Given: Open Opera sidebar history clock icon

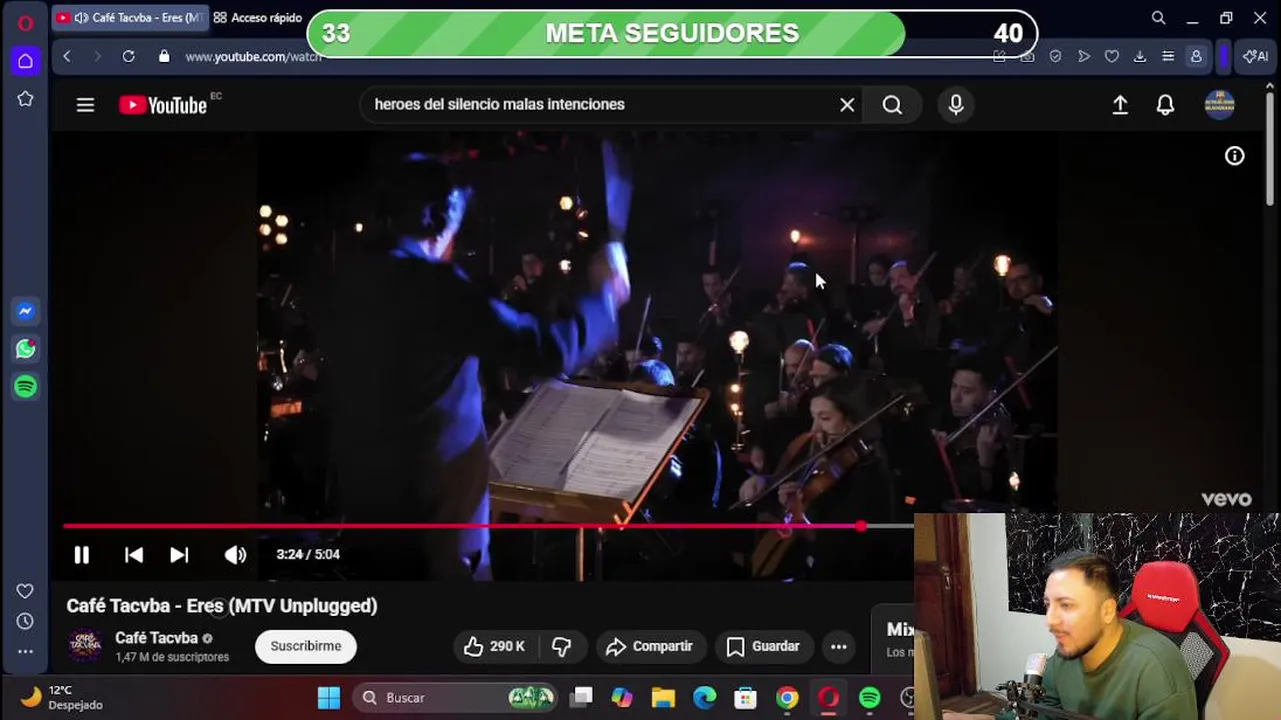Looking at the screenshot, I should pos(25,621).
